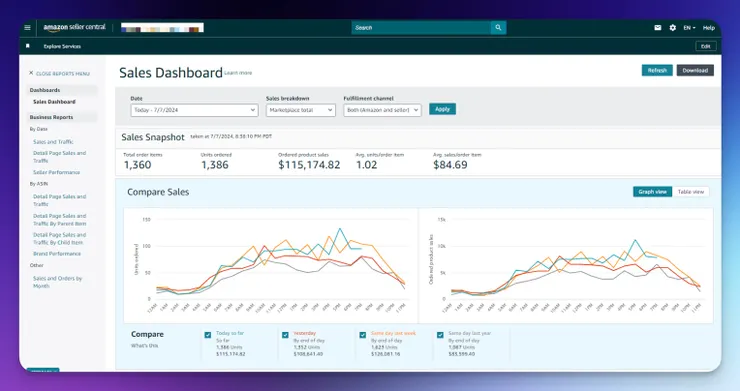Viewport: 740px width, 391px height.
Task: Toggle the Today so far checkbox
Action: (x=208, y=335)
